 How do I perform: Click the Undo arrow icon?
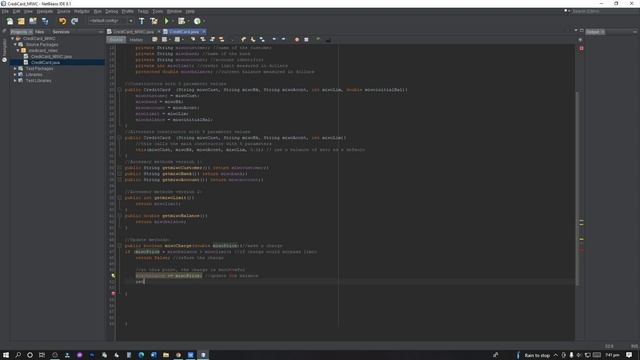(x=62, y=21)
